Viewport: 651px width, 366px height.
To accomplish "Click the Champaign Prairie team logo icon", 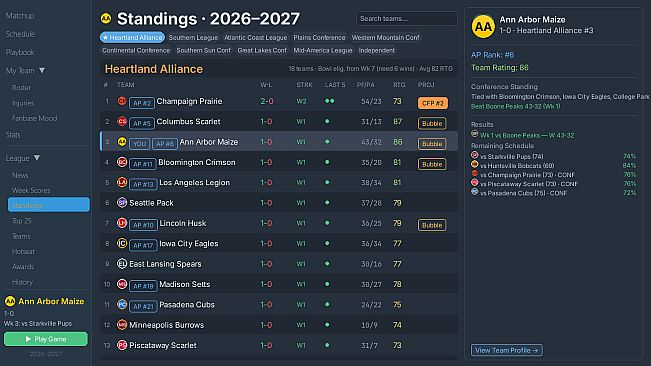I will coord(122,101).
